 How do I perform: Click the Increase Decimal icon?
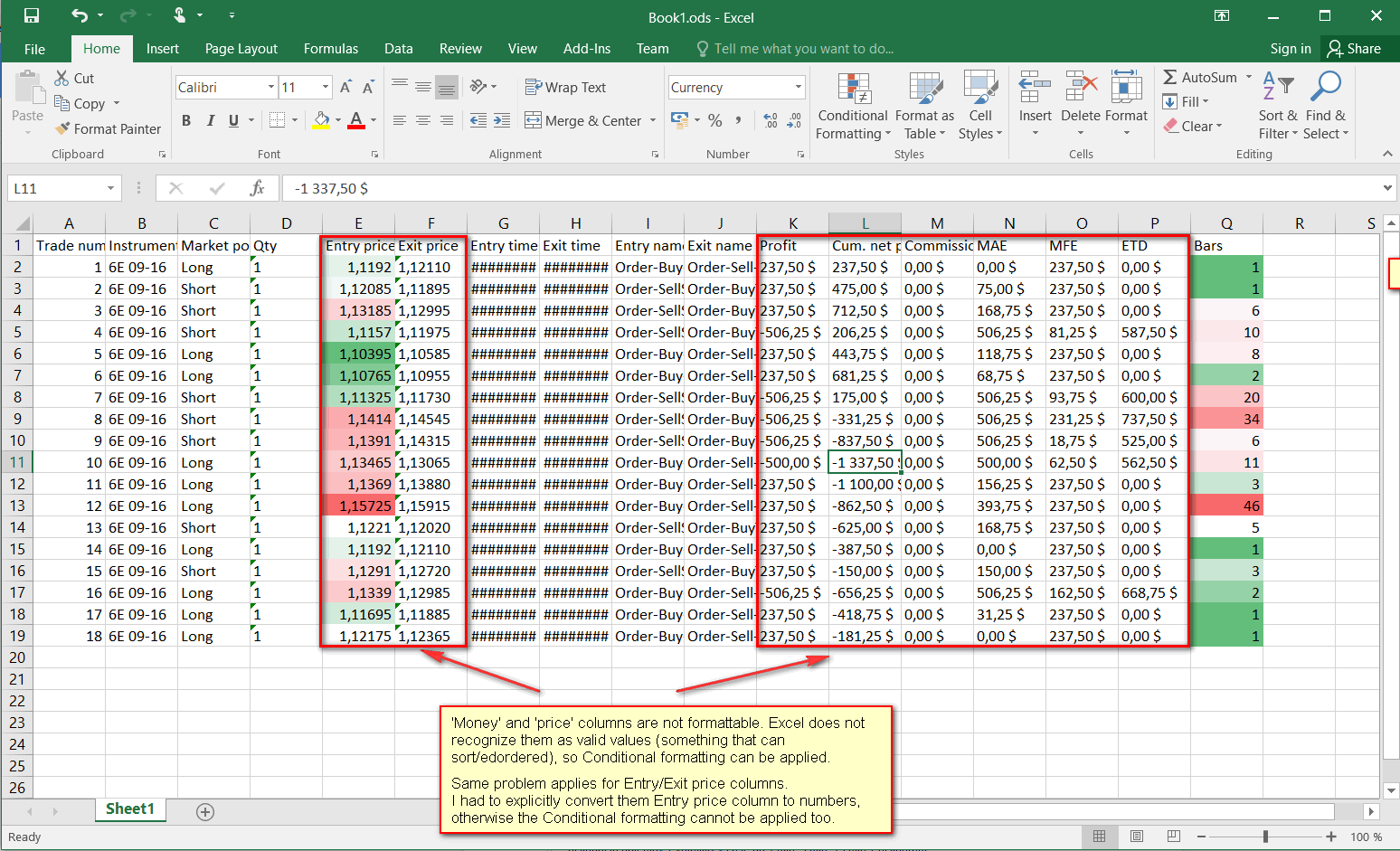click(x=770, y=120)
